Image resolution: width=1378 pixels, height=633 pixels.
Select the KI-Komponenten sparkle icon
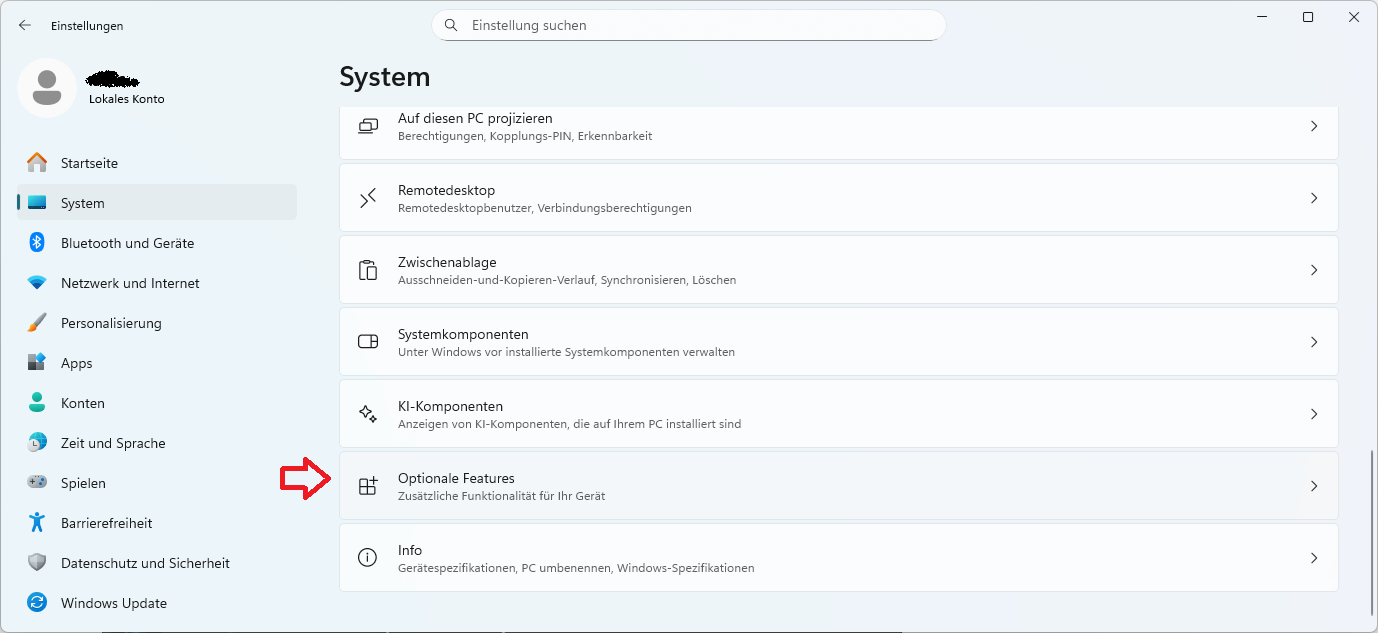click(368, 413)
